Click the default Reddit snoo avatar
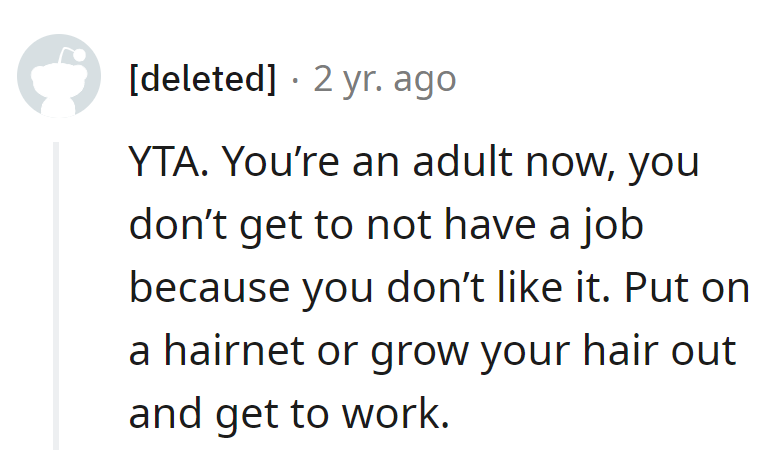 pyautogui.click(x=59, y=78)
